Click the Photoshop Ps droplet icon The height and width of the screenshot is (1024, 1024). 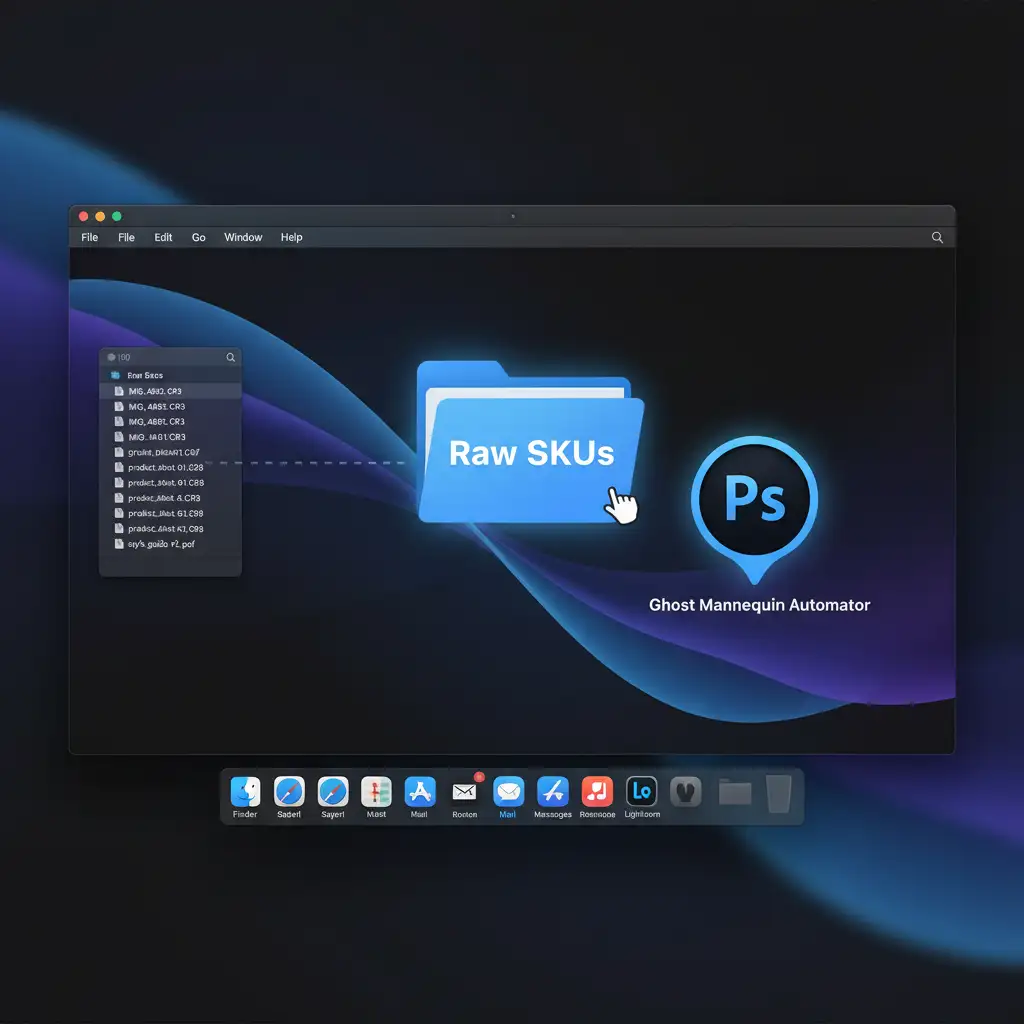tap(754, 499)
